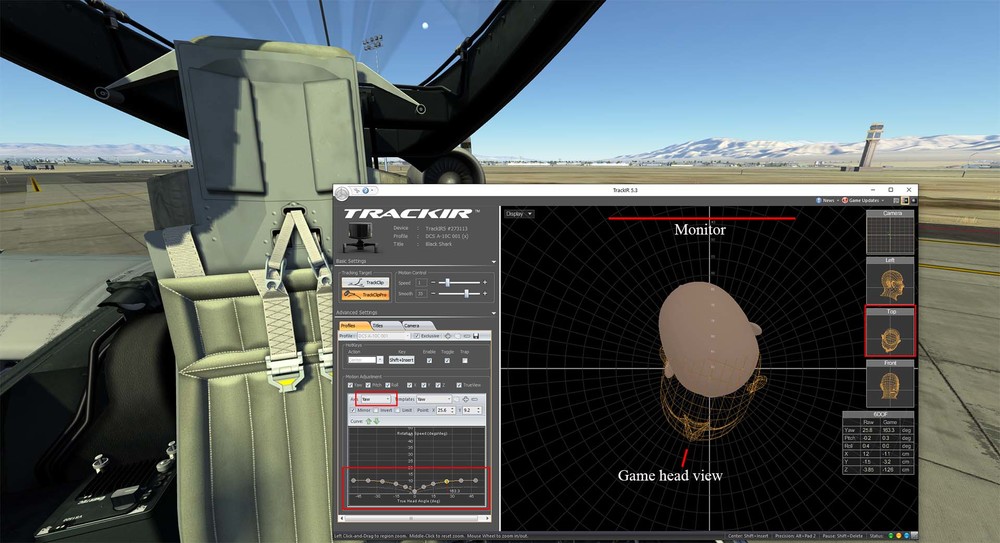Toggle the Mirror checkbox
The image size is (1000, 543).
353,410
